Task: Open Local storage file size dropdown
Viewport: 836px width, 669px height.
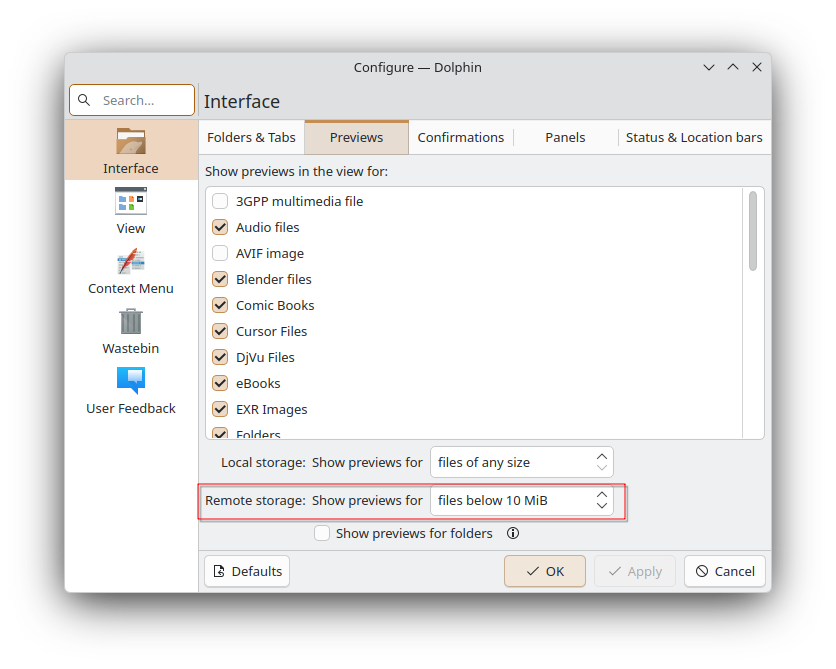Action: pyautogui.click(x=521, y=462)
